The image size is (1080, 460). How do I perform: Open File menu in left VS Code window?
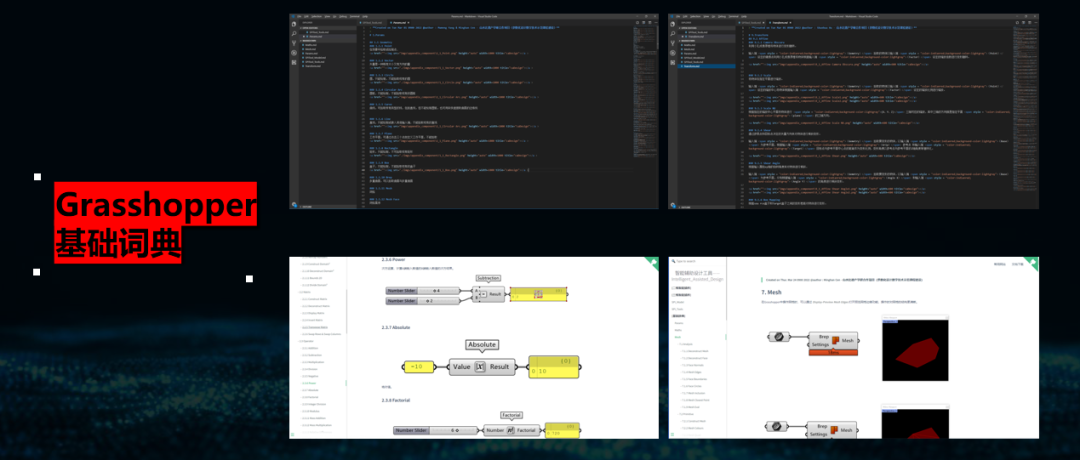tap(300, 17)
